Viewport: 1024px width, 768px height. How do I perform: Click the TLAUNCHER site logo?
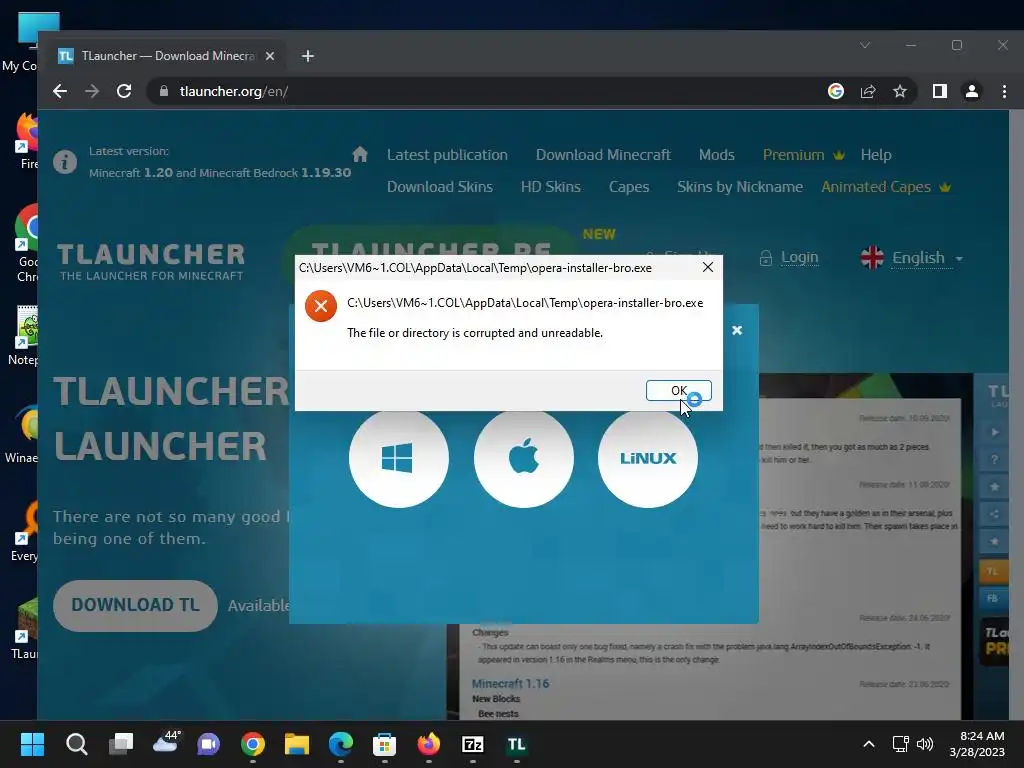151,262
